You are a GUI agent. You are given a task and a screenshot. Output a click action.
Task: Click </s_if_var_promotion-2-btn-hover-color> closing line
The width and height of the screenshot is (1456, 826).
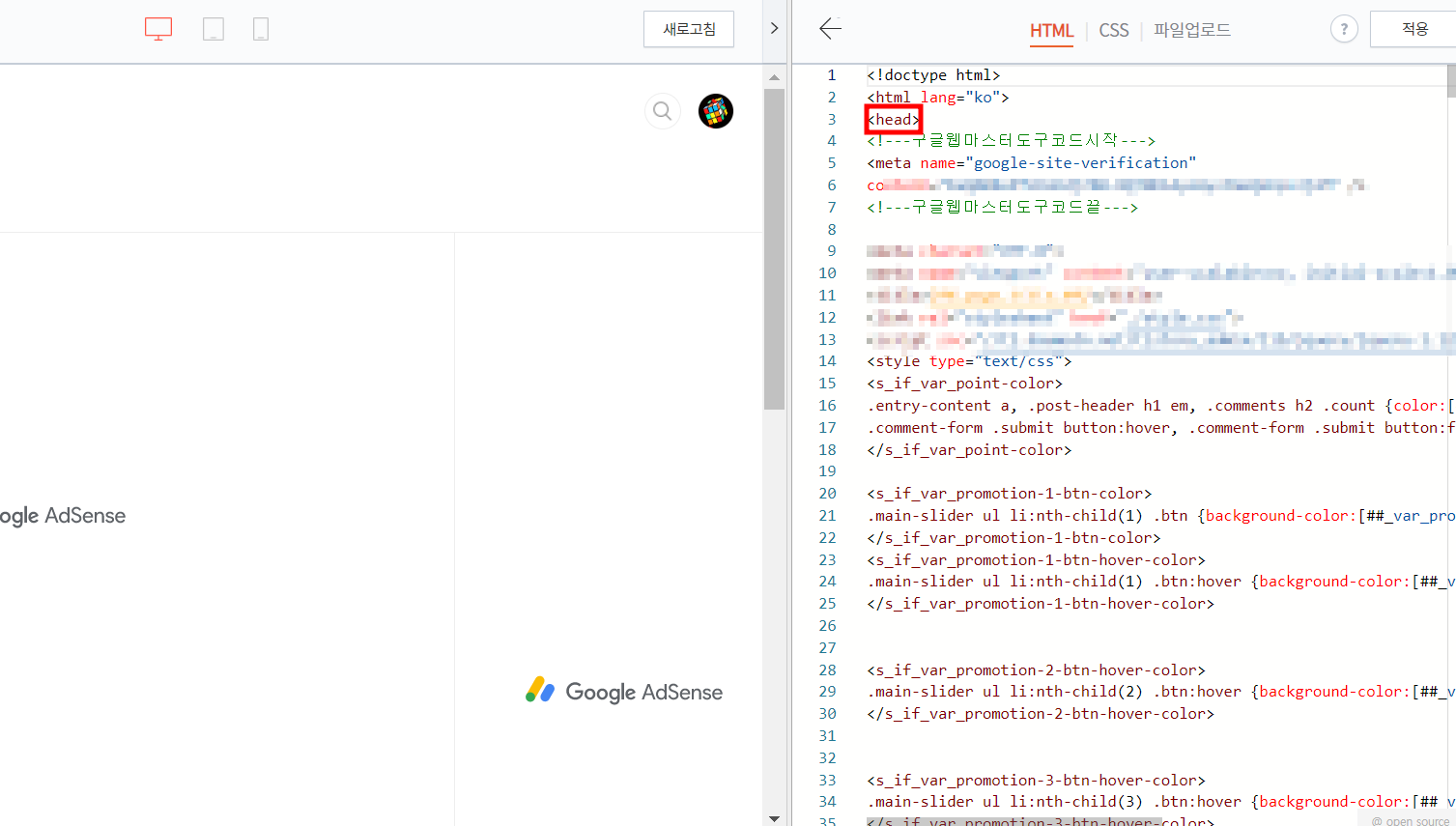1041,714
